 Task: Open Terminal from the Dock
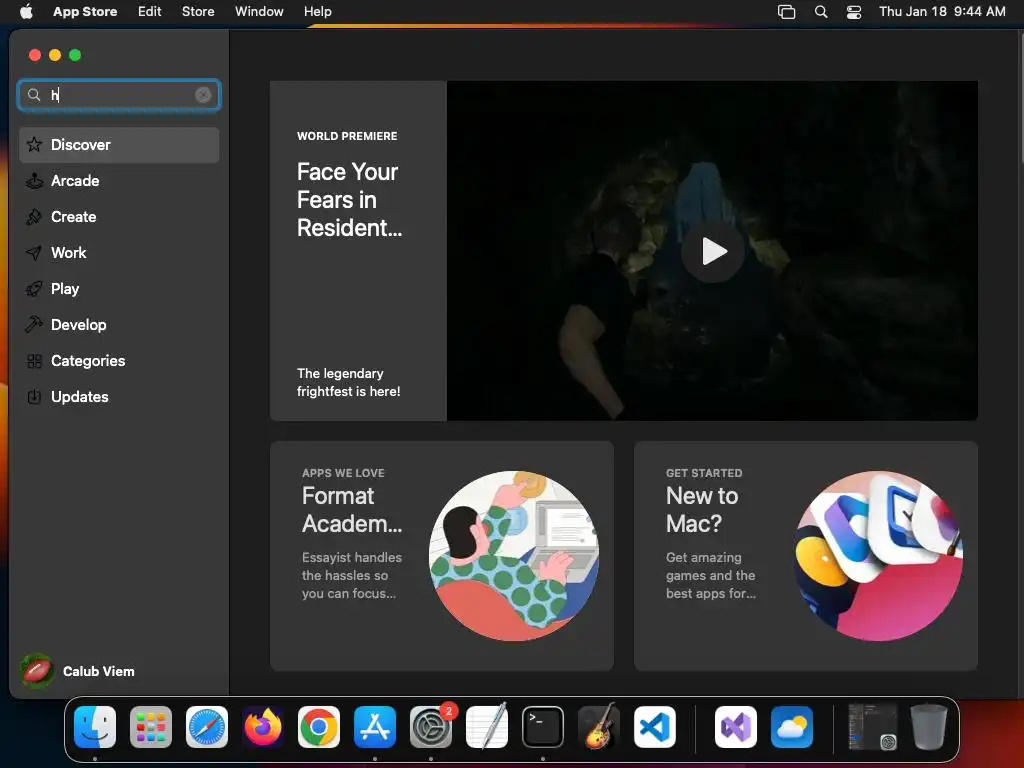[543, 727]
